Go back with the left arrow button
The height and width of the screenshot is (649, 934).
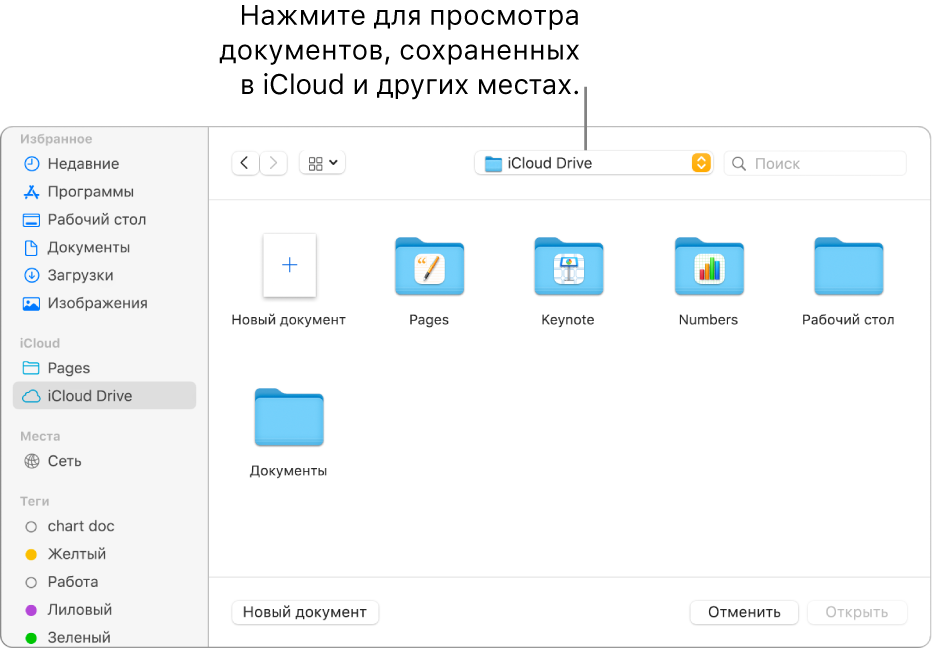[x=245, y=163]
